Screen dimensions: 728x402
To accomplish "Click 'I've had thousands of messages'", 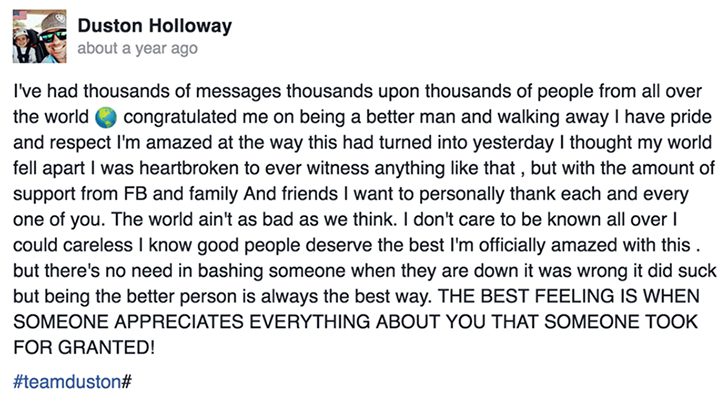I will click(x=147, y=91).
